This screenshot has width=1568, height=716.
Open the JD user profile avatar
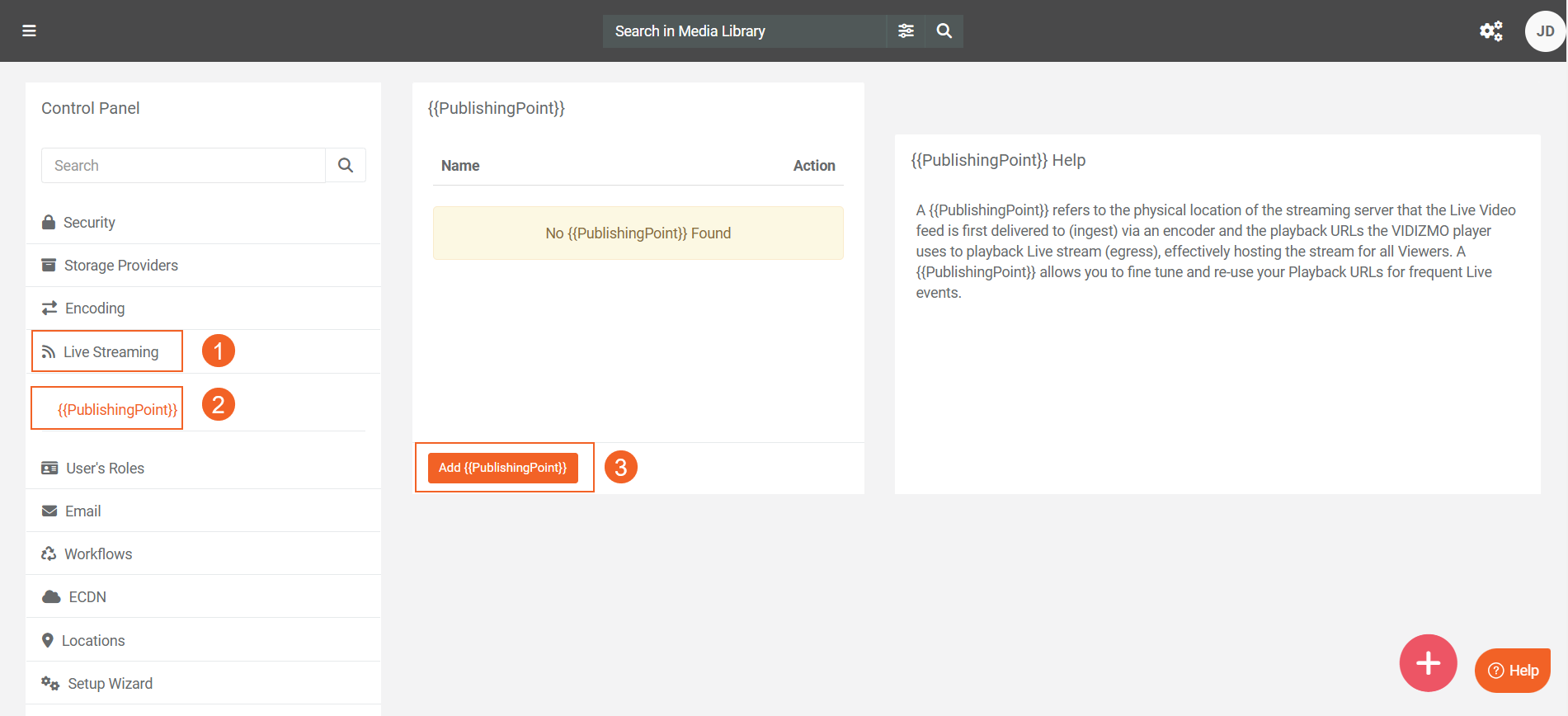point(1545,31)
